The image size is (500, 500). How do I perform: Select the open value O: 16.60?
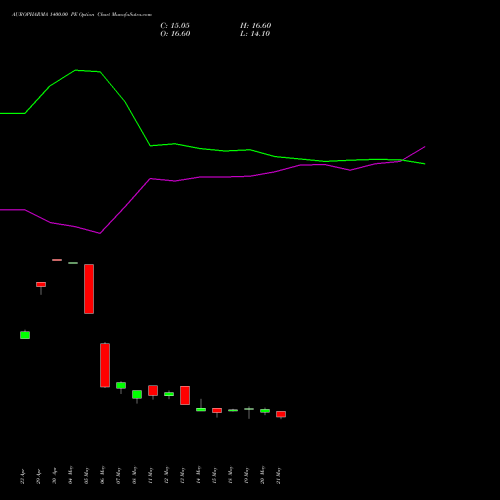point(175,34)
